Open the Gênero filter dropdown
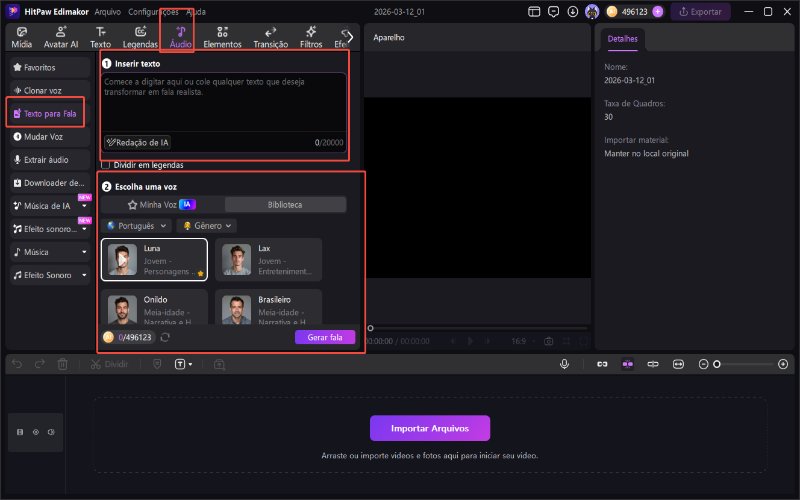 [x=208, y=226]
